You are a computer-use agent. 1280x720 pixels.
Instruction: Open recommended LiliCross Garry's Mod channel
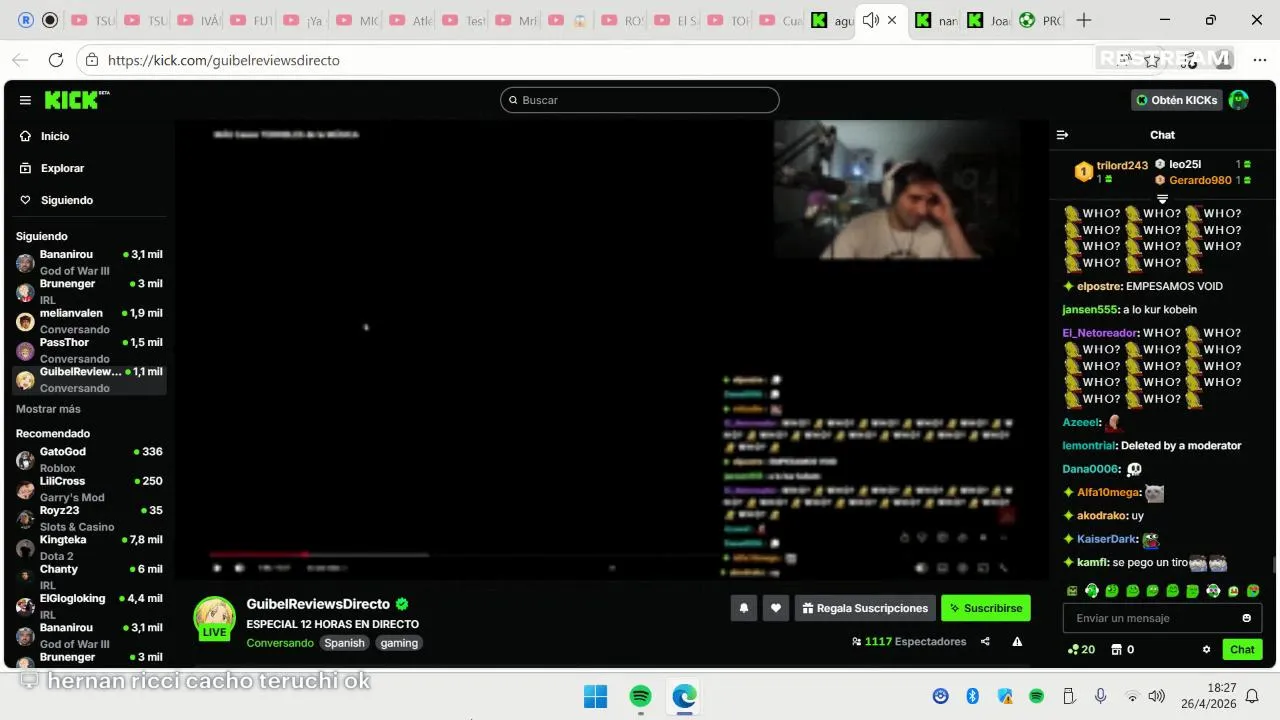tap(89, 489)
